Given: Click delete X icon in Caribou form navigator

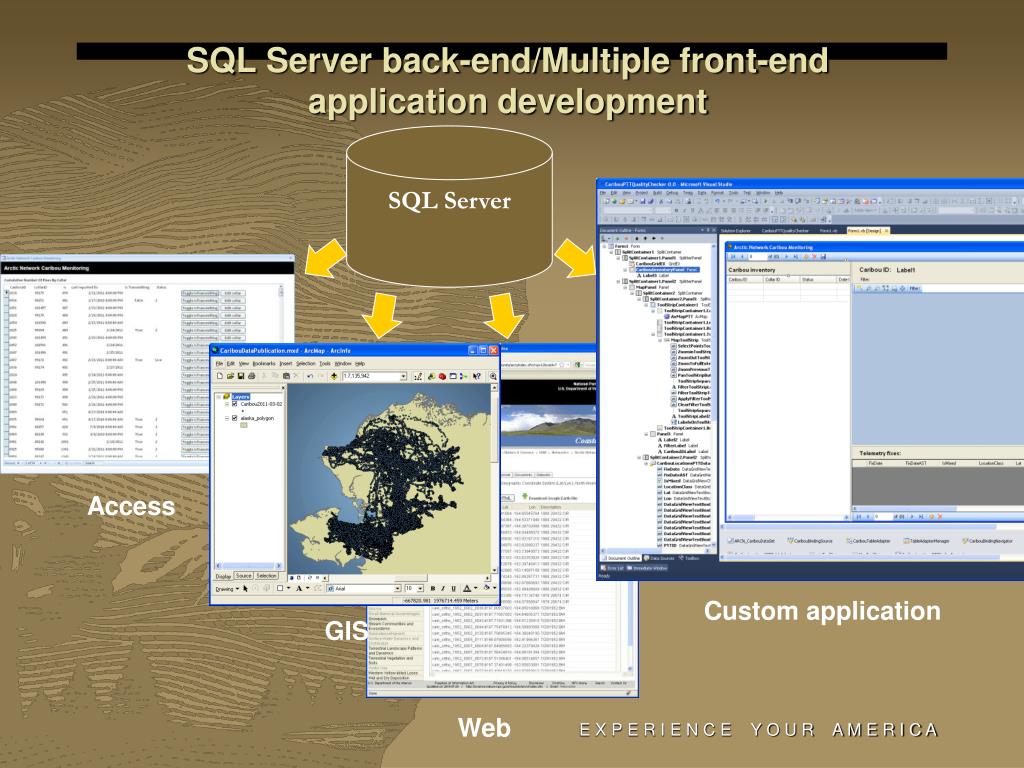Looking at the screenshot, I should pos(814,257).
